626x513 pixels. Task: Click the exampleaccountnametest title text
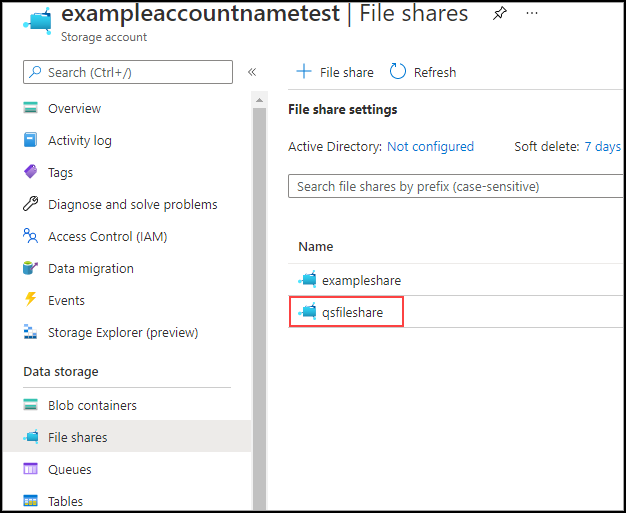click(200, 13)
